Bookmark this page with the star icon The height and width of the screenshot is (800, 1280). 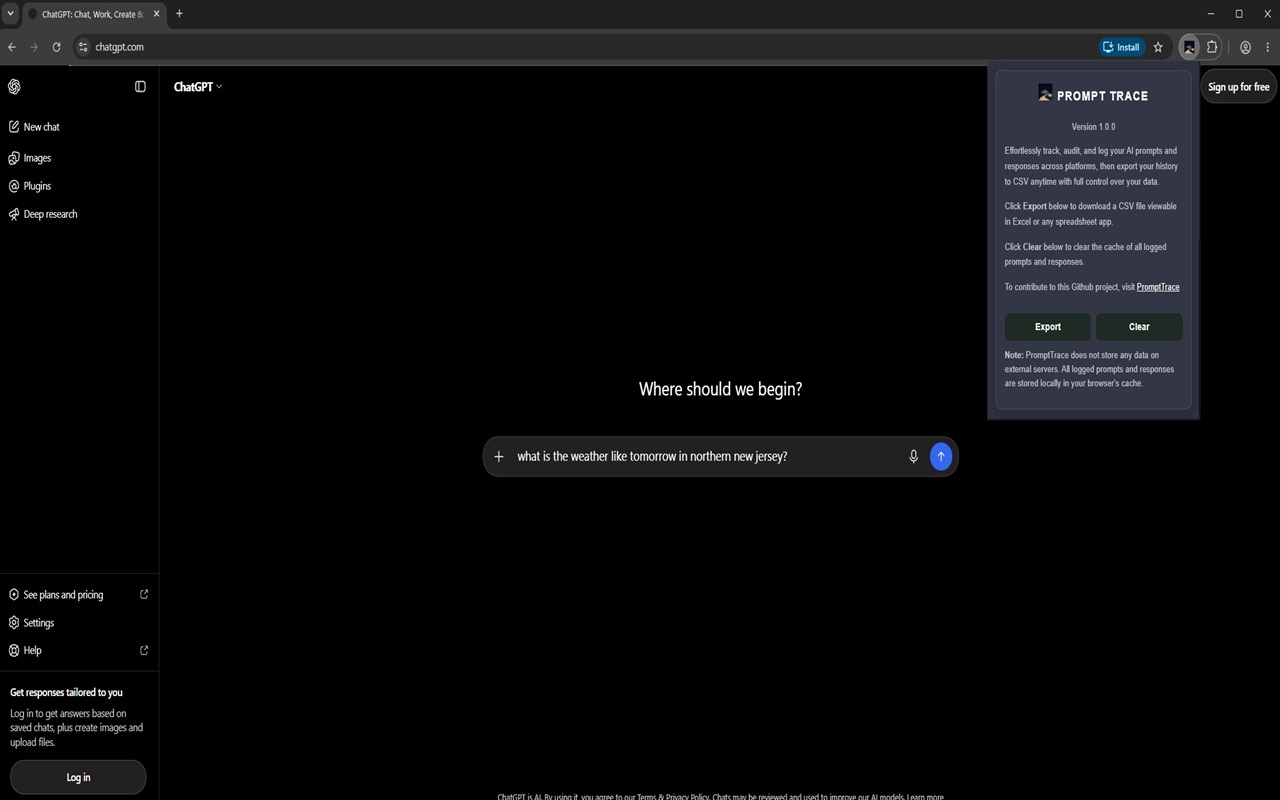point(1158,47)
